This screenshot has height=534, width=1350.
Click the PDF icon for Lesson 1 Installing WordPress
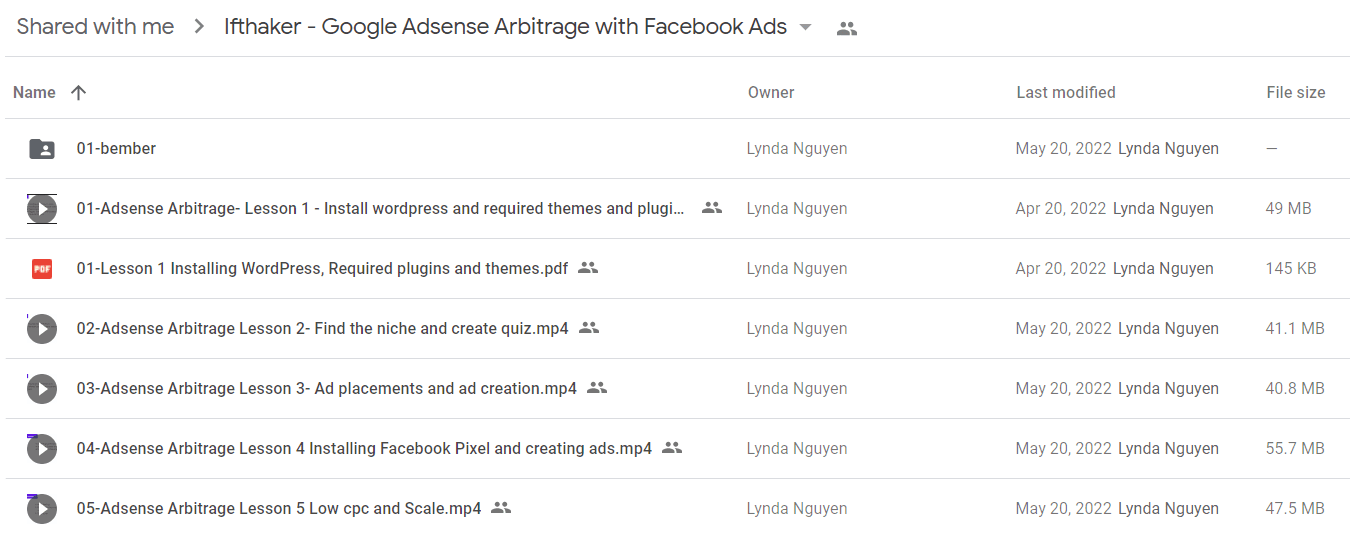click(42, 269)
